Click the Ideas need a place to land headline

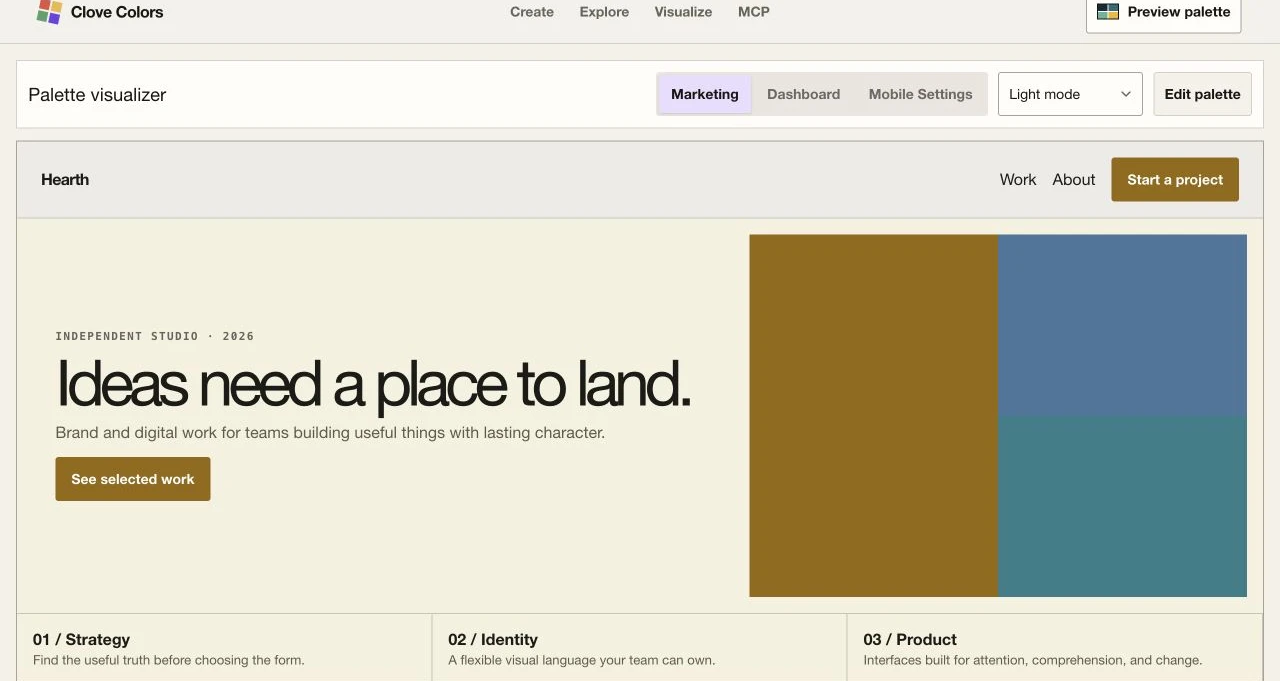tap(373, 384)
